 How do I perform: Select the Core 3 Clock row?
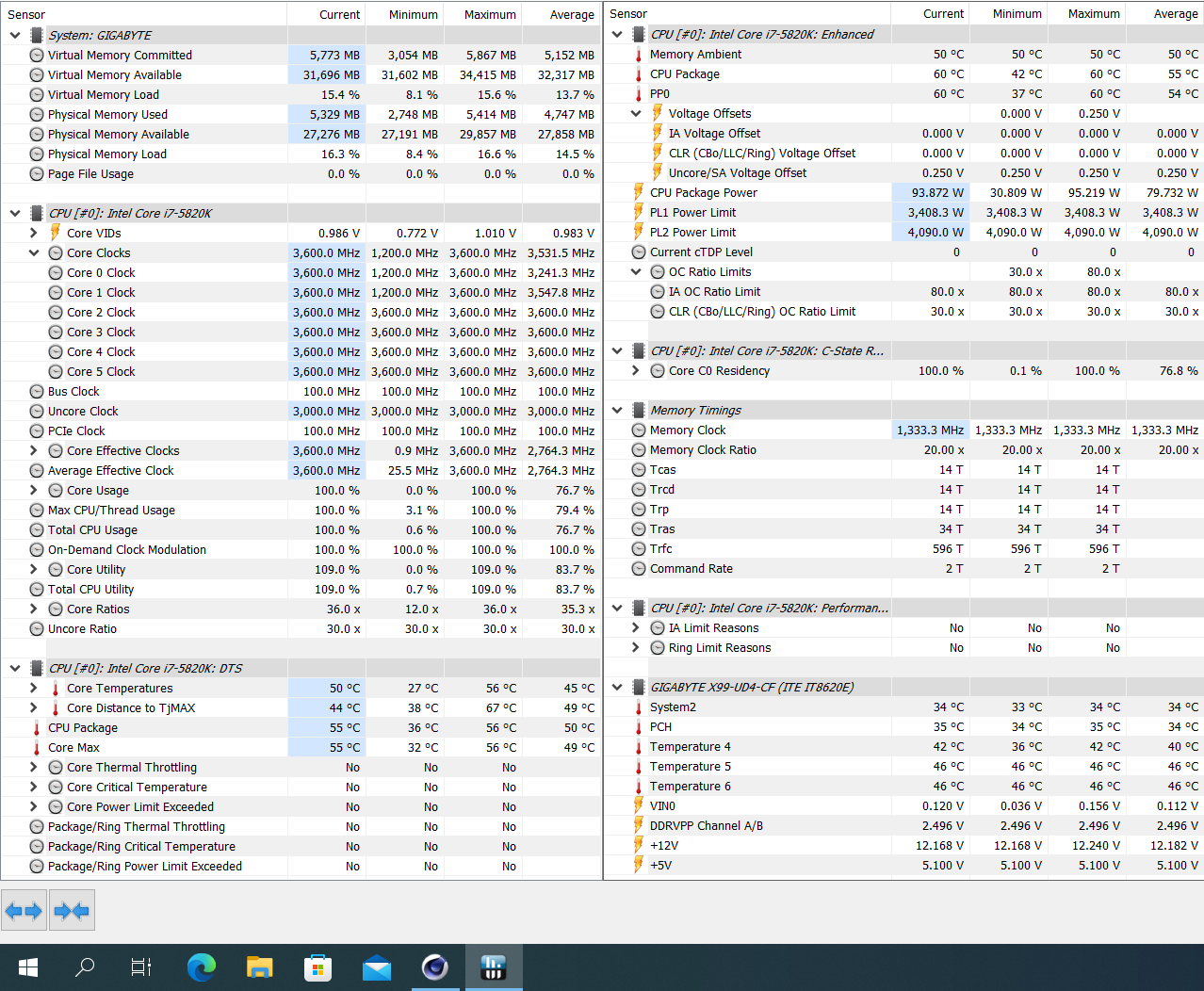[x=301, y=332]
